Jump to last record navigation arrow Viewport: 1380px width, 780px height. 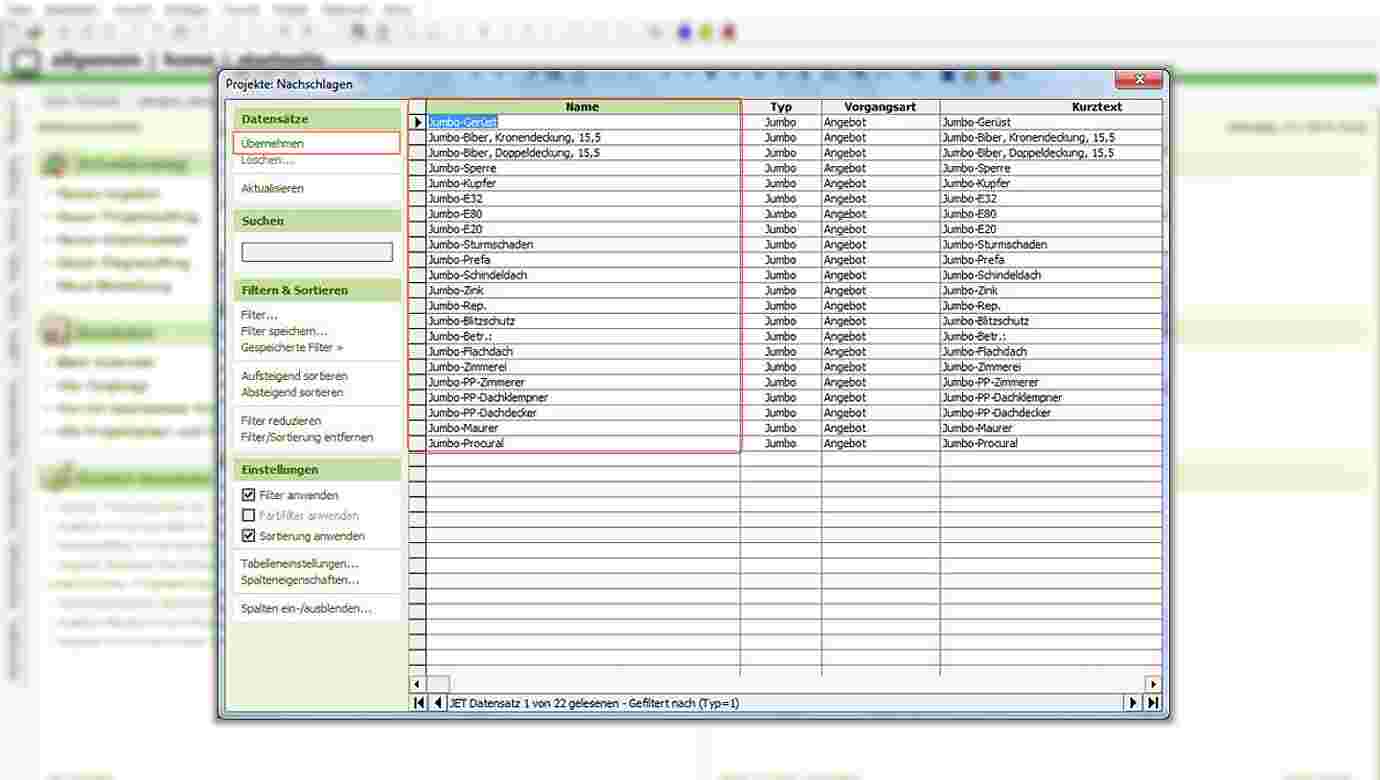click(x=1153, y=703)
